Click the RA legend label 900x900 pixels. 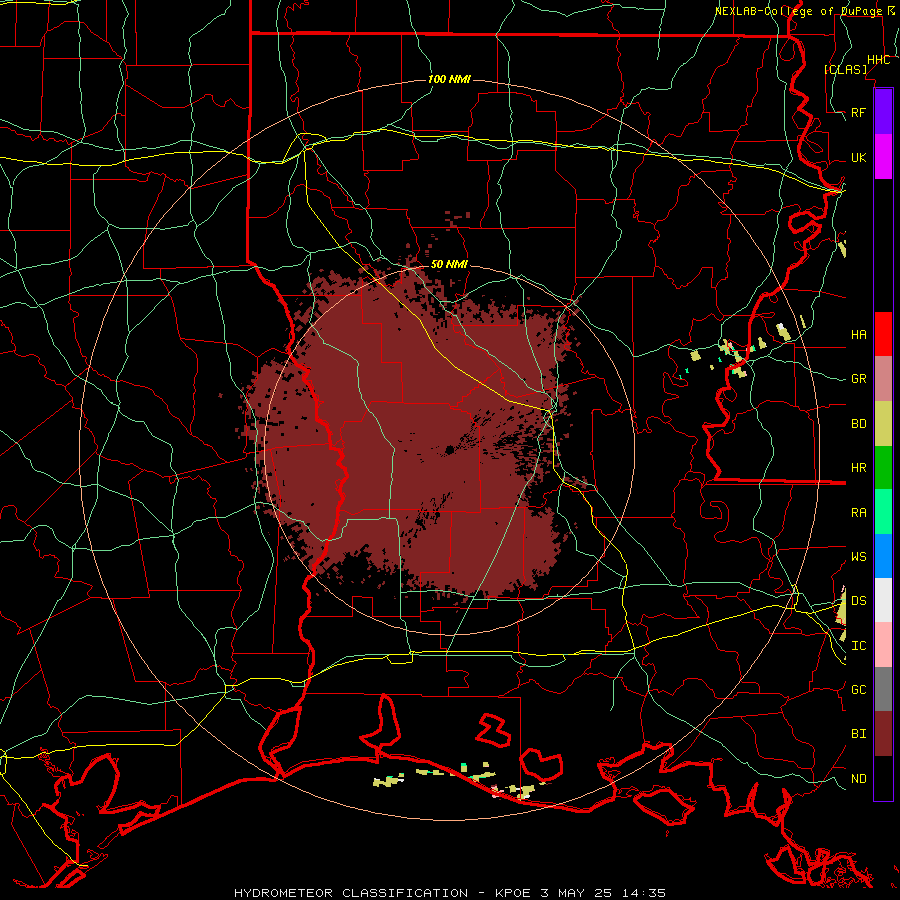(x=859, y=513)
